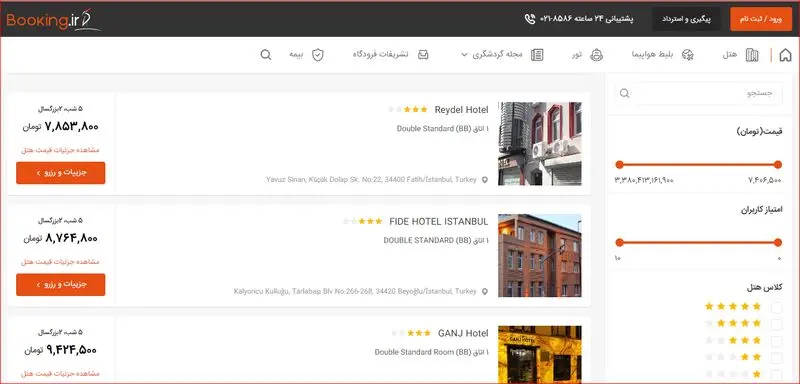Open the بلیط هواپیما menu item
The image size is (800, 384).
click(x=653, y=55)
